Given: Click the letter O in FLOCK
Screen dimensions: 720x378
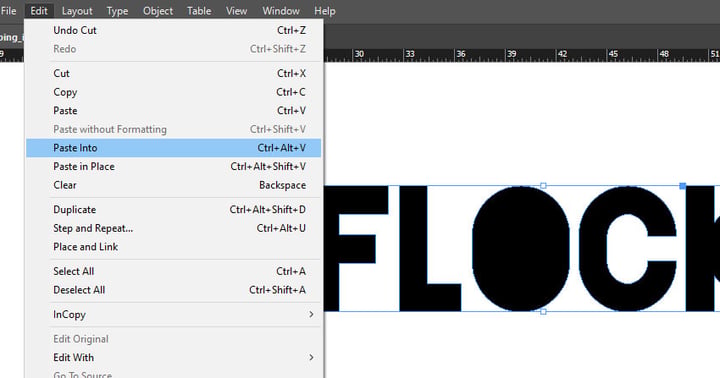Looking at the screenshot, I should tap(521, 248).
